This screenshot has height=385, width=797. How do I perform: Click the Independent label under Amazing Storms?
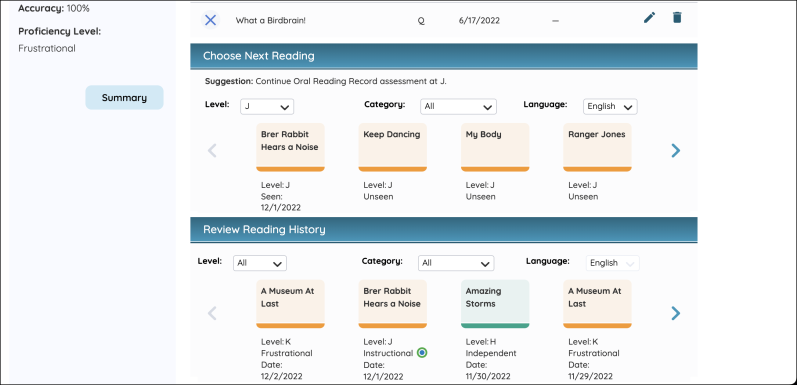[x=491, y=353]
